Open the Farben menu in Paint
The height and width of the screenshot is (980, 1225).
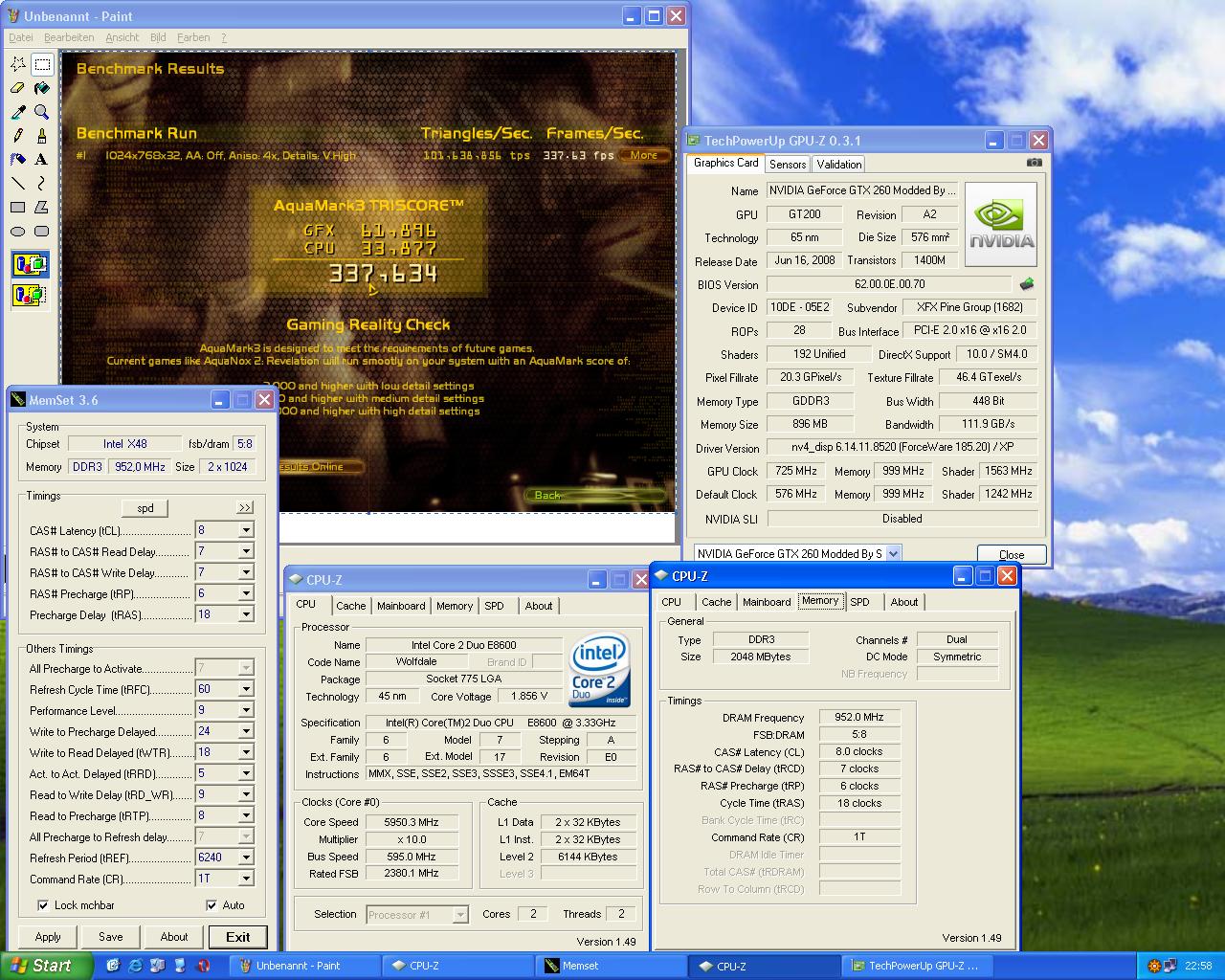pyautogui.click(x=193, y=37)
